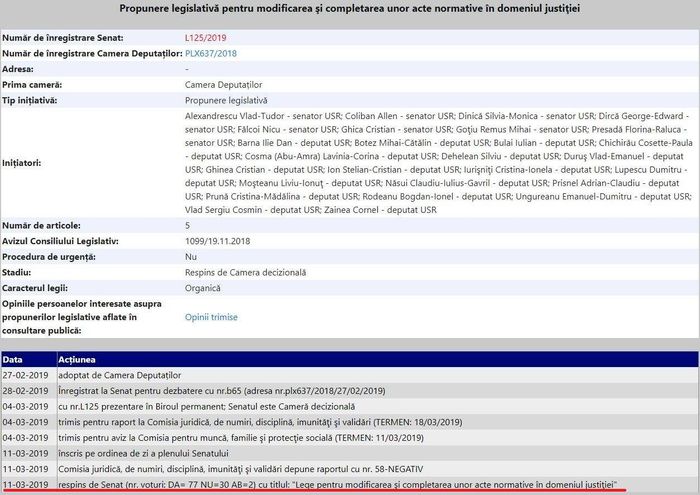Image resolution: width=700 pixels, height=495 pixels.
Task: Select the row 'depune raportul cu nr. 58-NEGATIV'
Action: [x=378, y=469]
